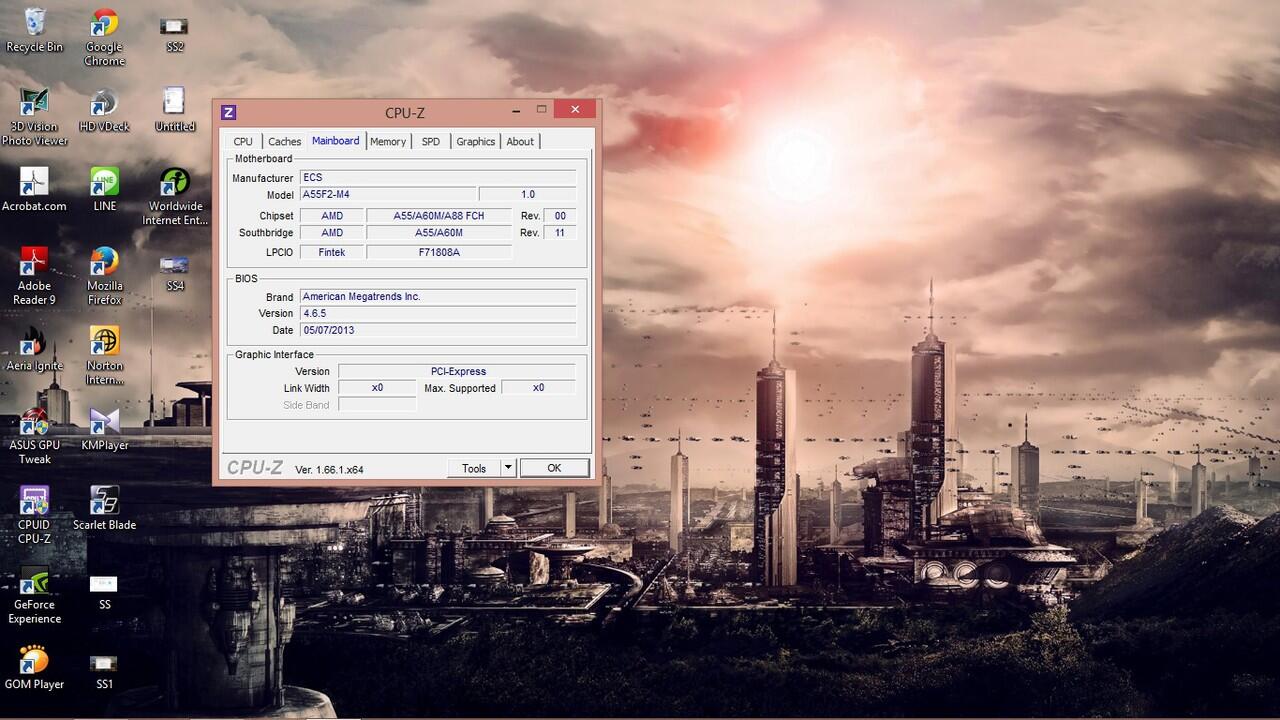Image resolution: width=1280 pixels, height=720 pixels.
Task: Open the Memory tab in CPU-Z
Action: 388,142
